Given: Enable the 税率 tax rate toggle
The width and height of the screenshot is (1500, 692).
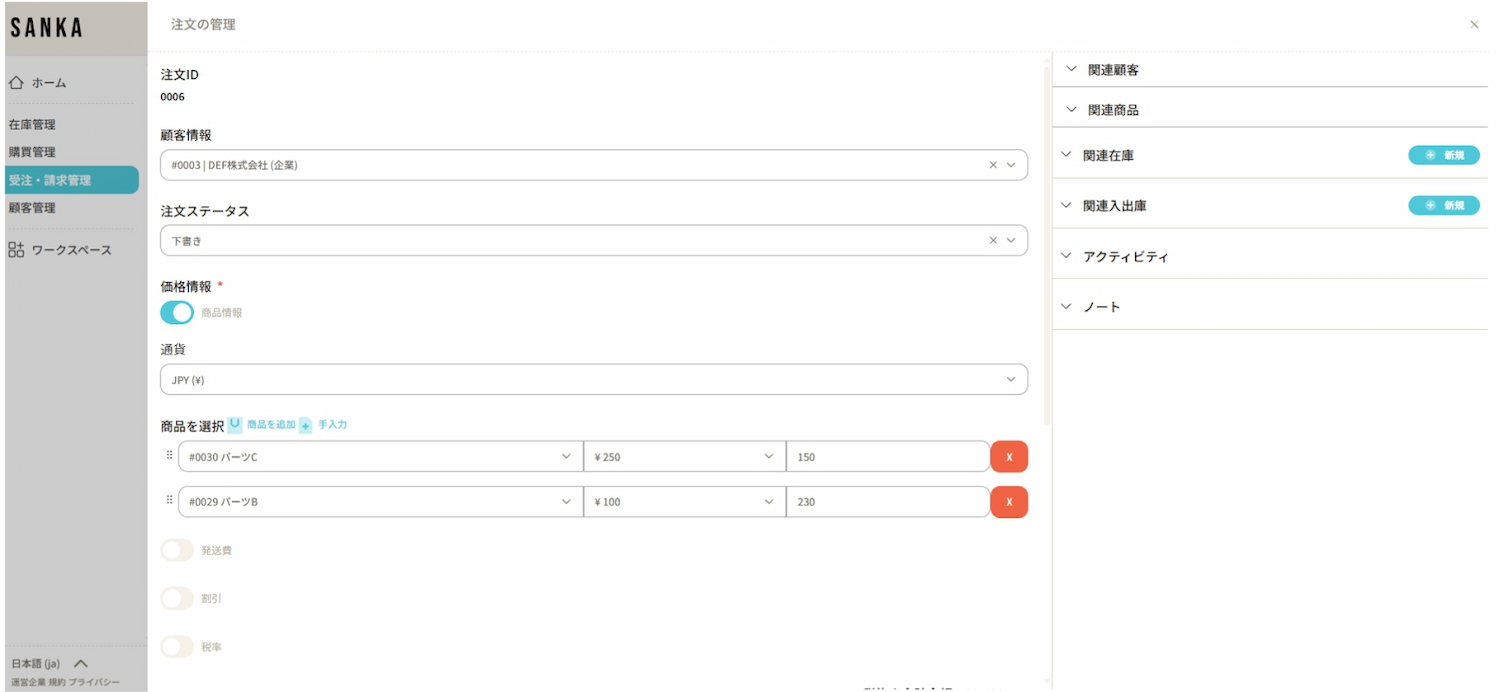Looking at the screenshot, I should tap(177, 647).
